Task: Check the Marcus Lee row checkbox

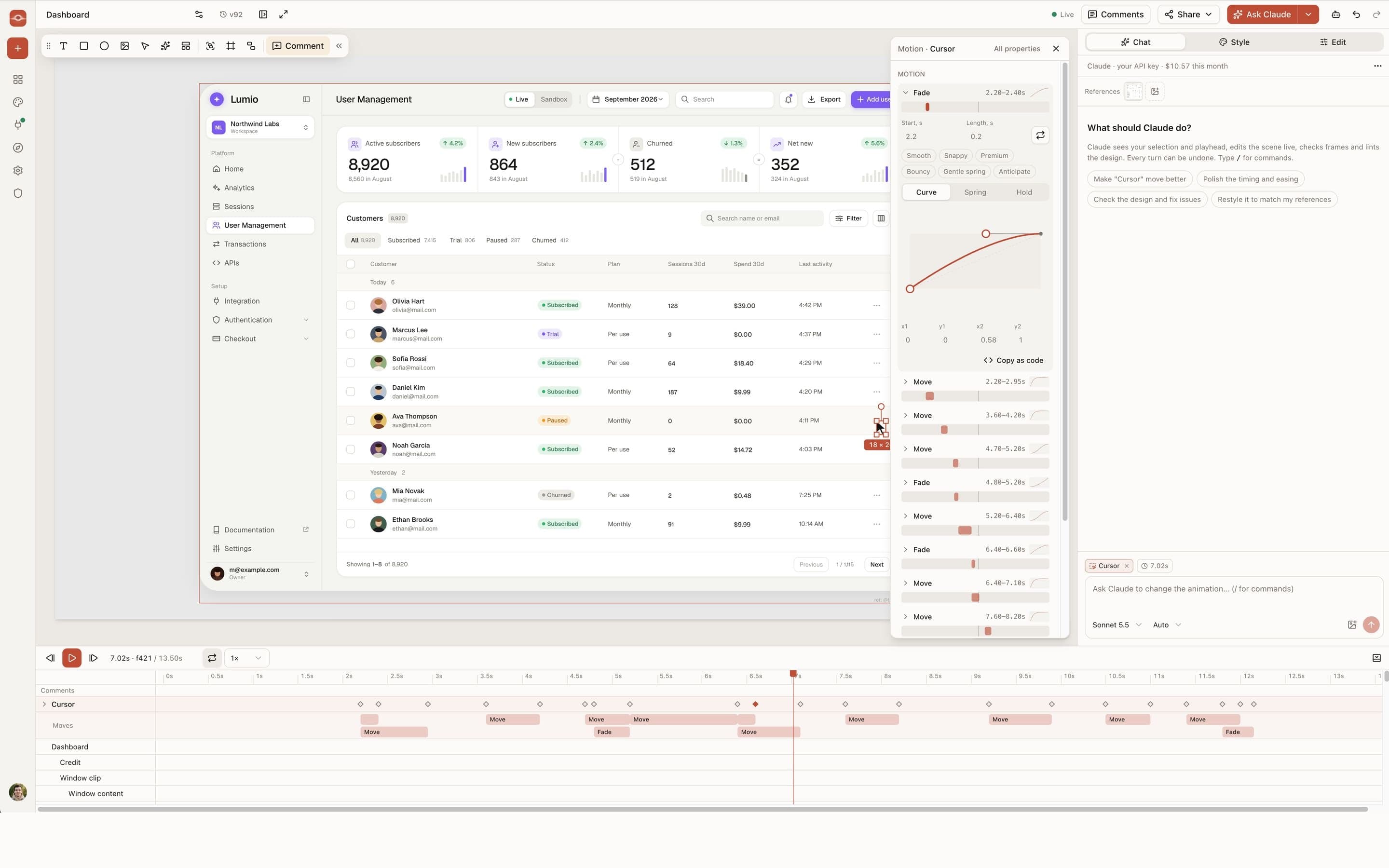Action: click(351, 334)
